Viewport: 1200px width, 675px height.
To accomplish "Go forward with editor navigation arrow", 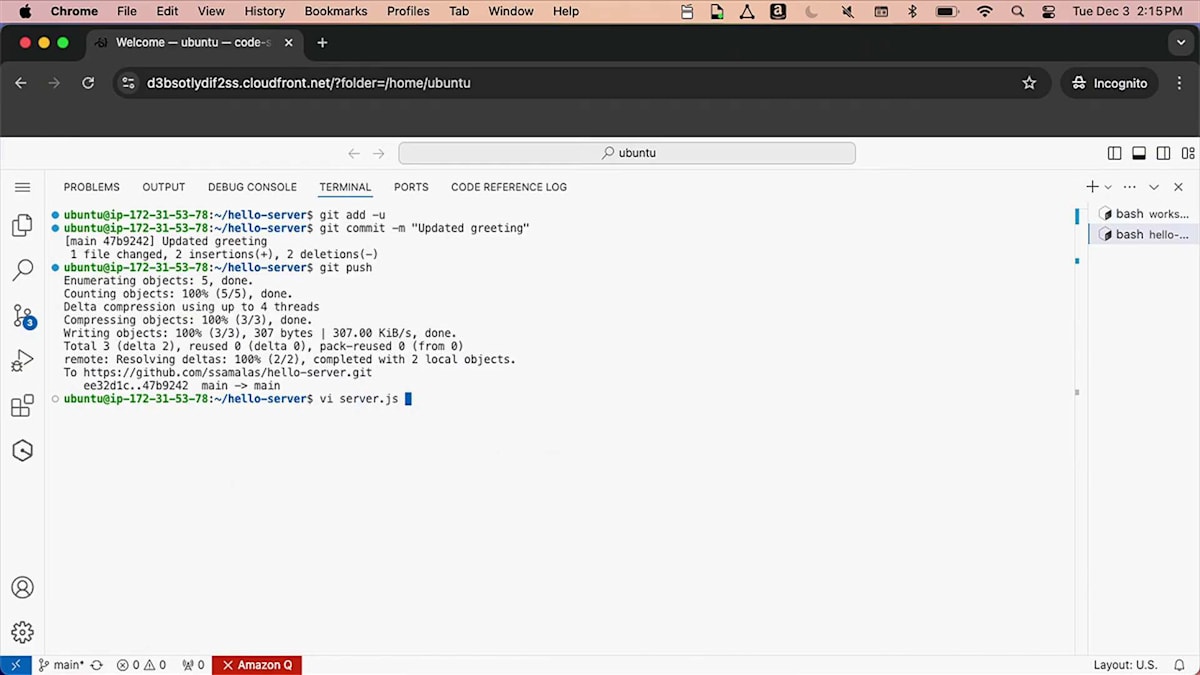I will tap(379, 153).
